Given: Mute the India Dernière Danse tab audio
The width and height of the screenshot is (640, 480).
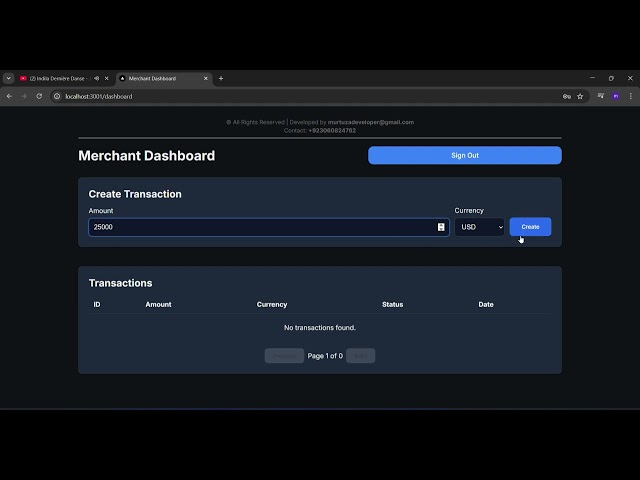Looking at the screenshot, I should click(x=96, y=78).
